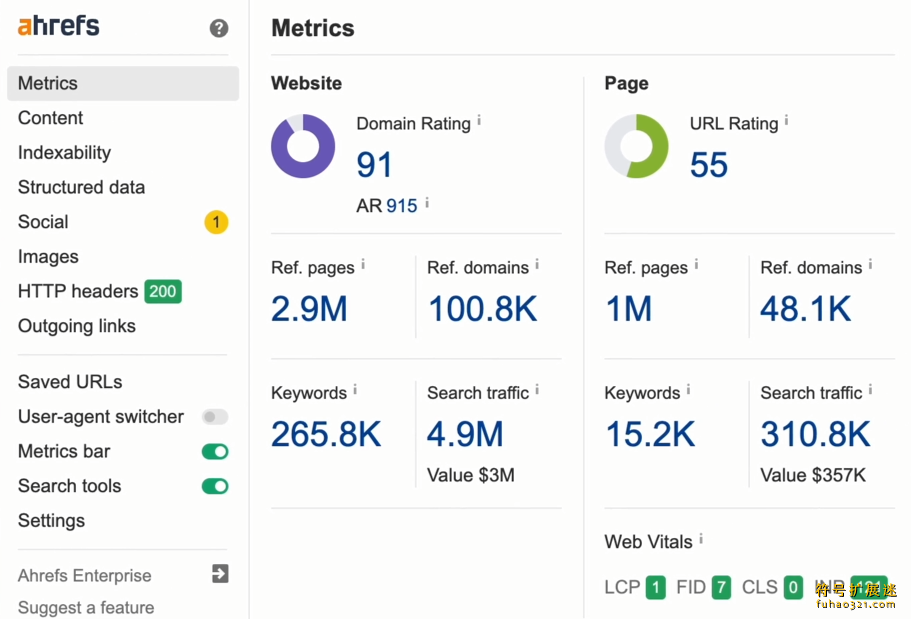Viewport: 911px width, 619px height.
Task: Click the AR value 915
Action: [401, 206]
